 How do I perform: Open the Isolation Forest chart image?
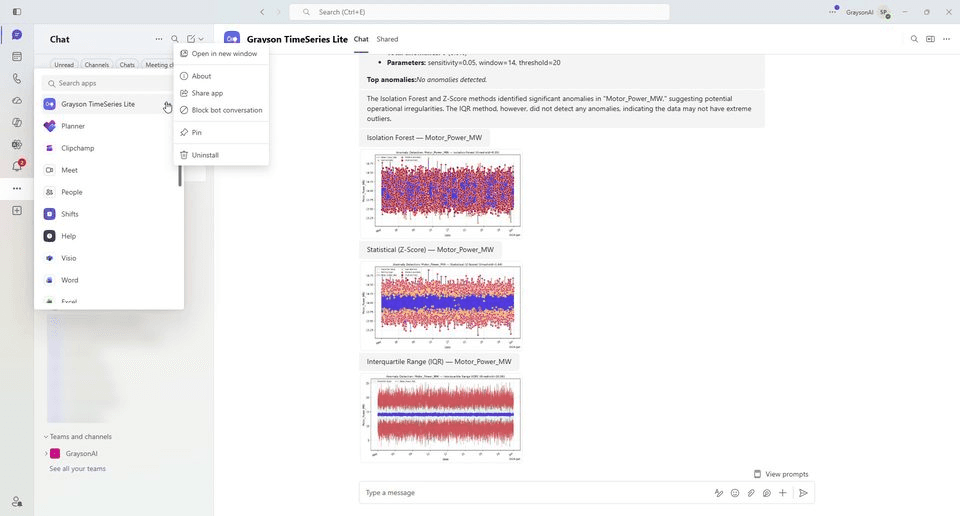(441, 193)
